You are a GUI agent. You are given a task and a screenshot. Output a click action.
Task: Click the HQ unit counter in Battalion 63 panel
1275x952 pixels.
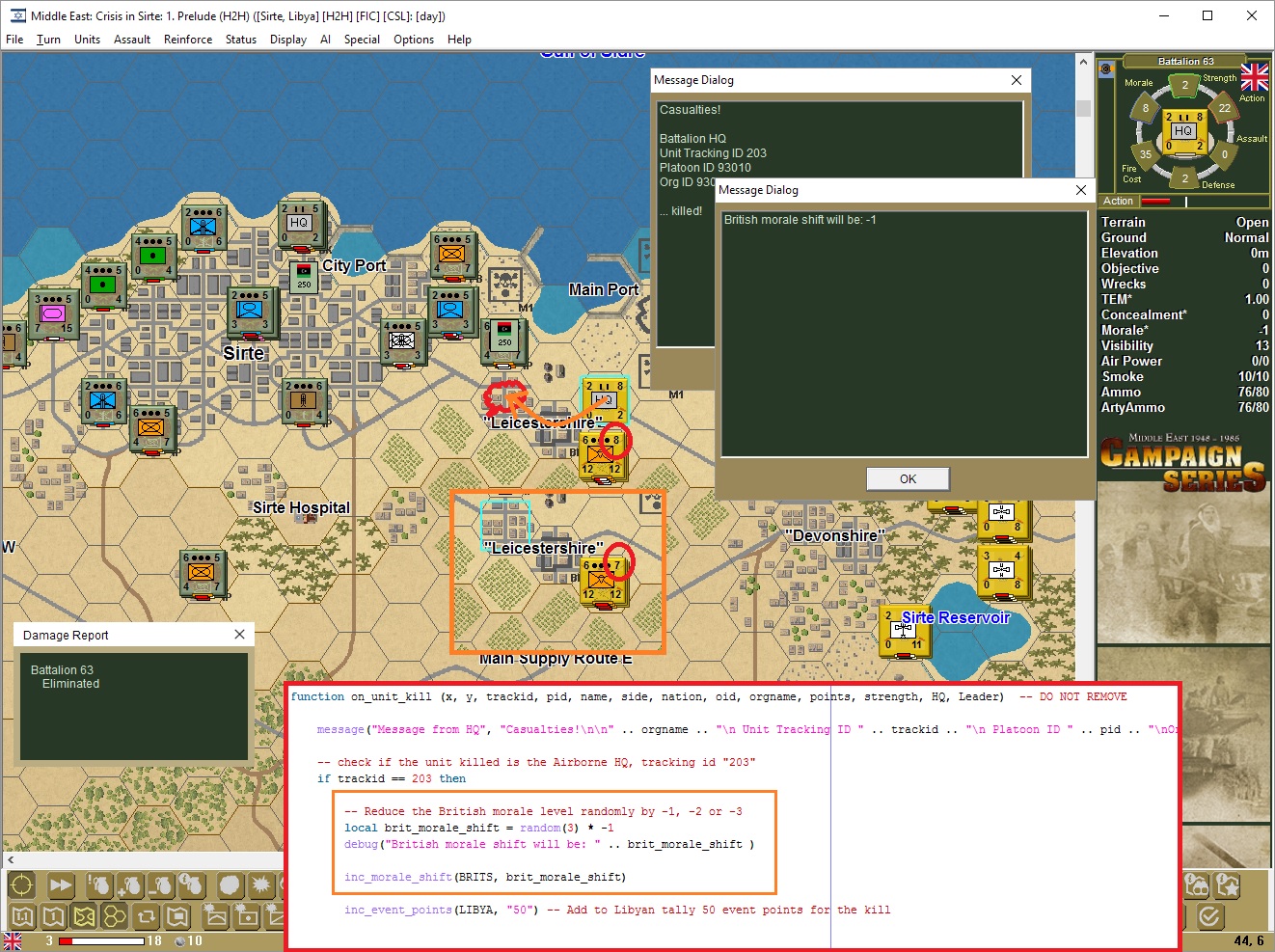point(1183,131)
